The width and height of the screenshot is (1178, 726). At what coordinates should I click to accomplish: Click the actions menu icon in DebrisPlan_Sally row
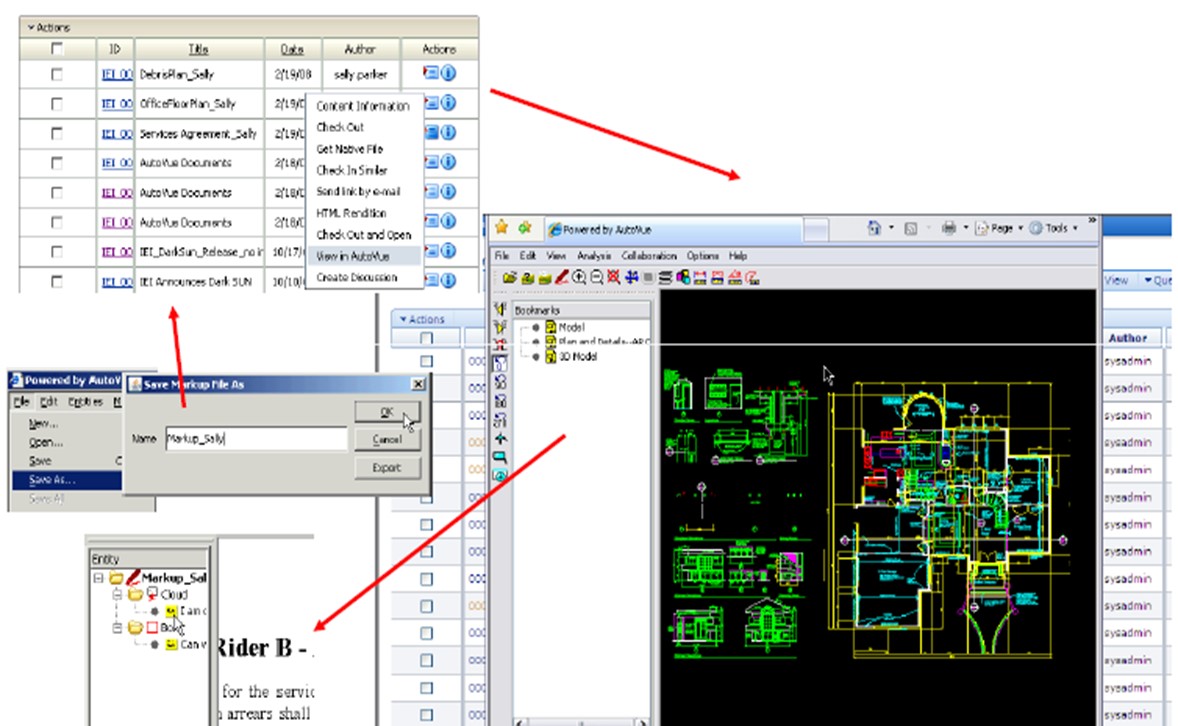(431, 73)
